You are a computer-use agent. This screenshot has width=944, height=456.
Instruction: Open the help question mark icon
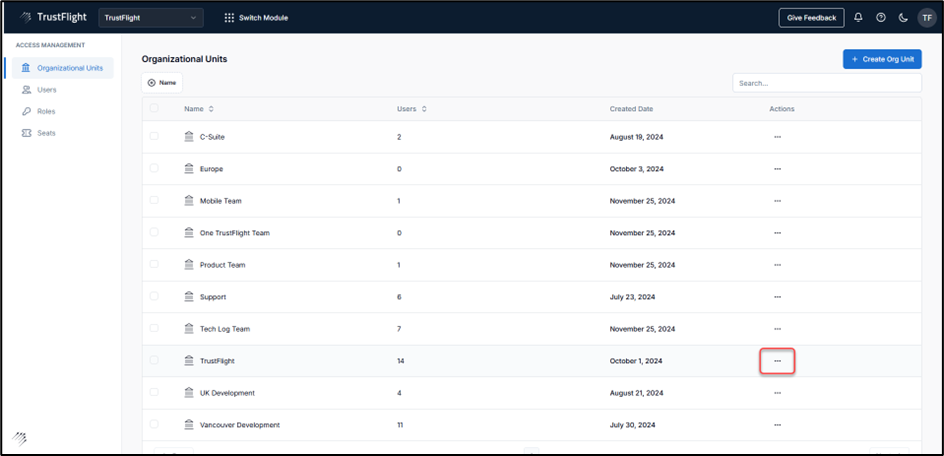[881, 17]
